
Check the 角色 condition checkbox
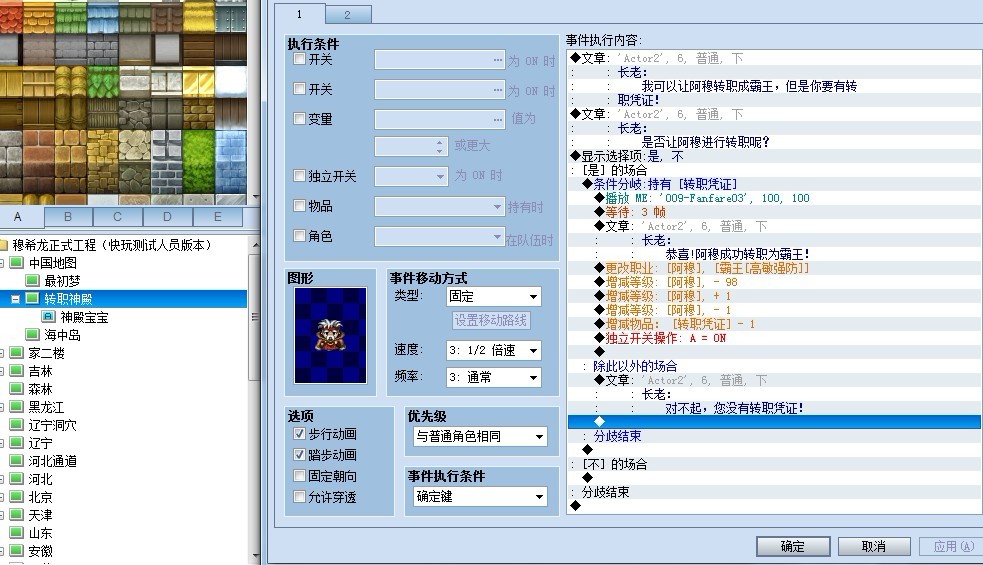[300, 235]
